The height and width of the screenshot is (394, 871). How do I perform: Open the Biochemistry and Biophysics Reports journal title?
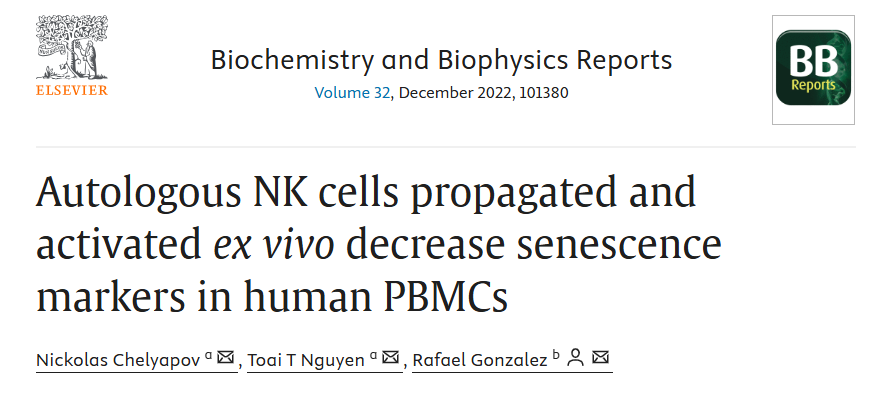click(441, 59)
